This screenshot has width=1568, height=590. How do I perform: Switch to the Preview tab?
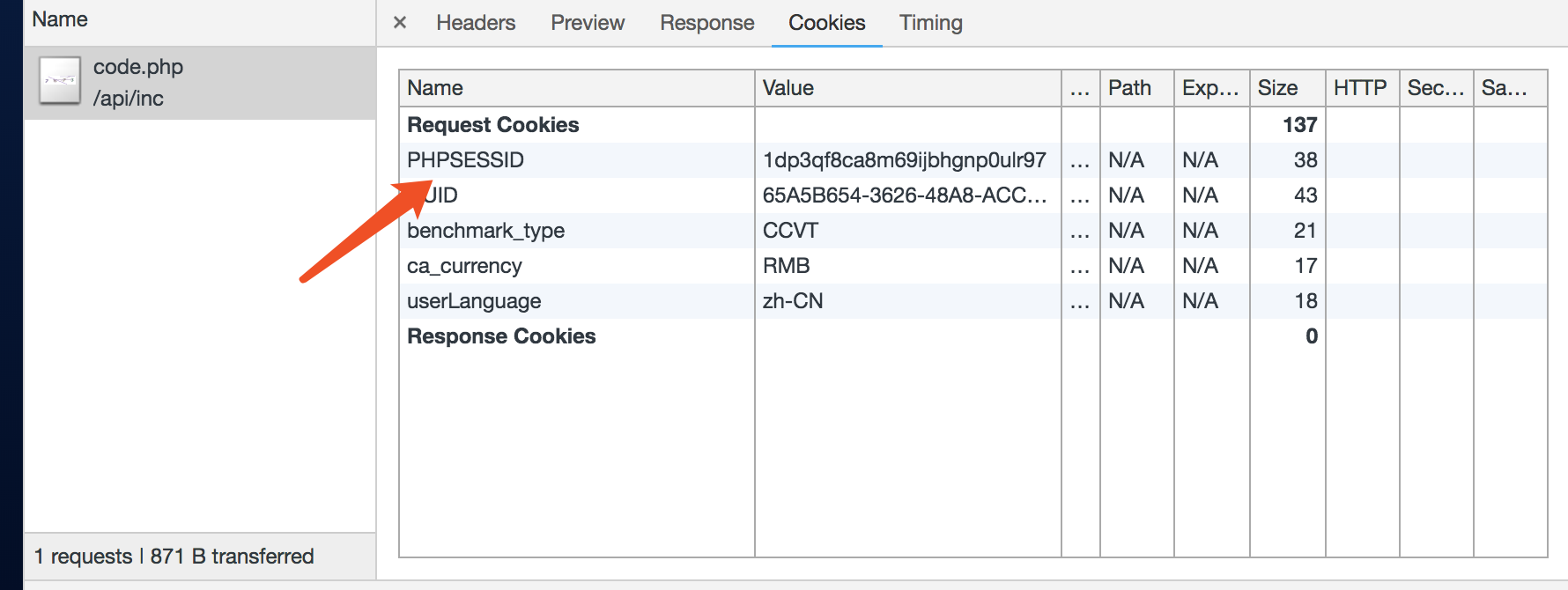(588, 23)
